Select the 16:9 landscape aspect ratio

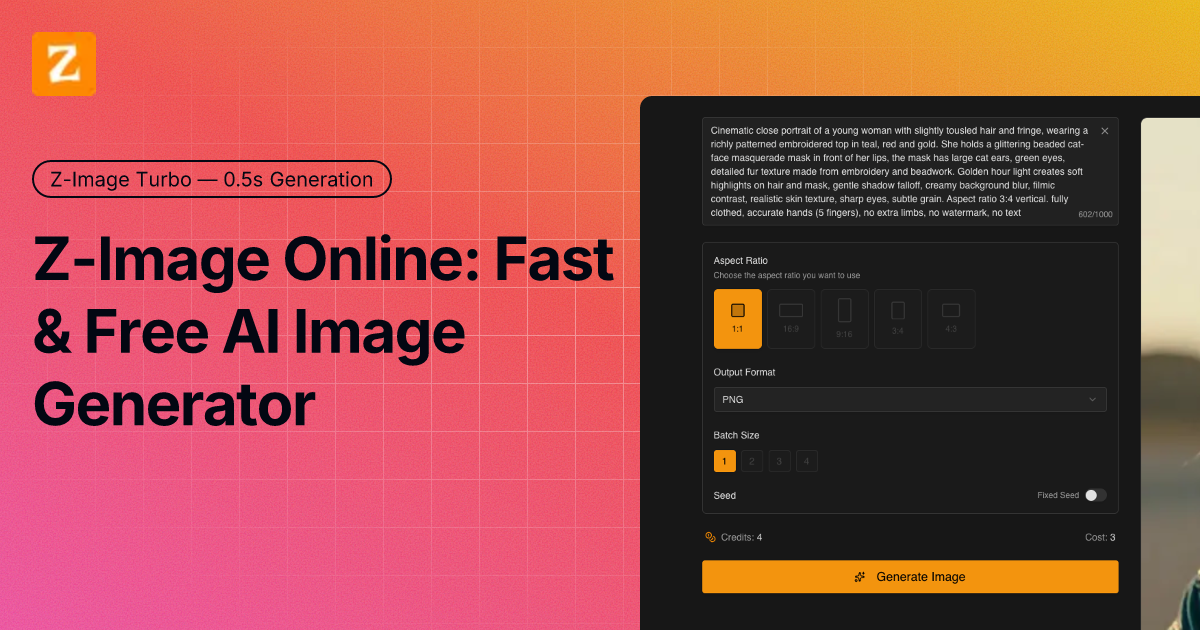790,318
